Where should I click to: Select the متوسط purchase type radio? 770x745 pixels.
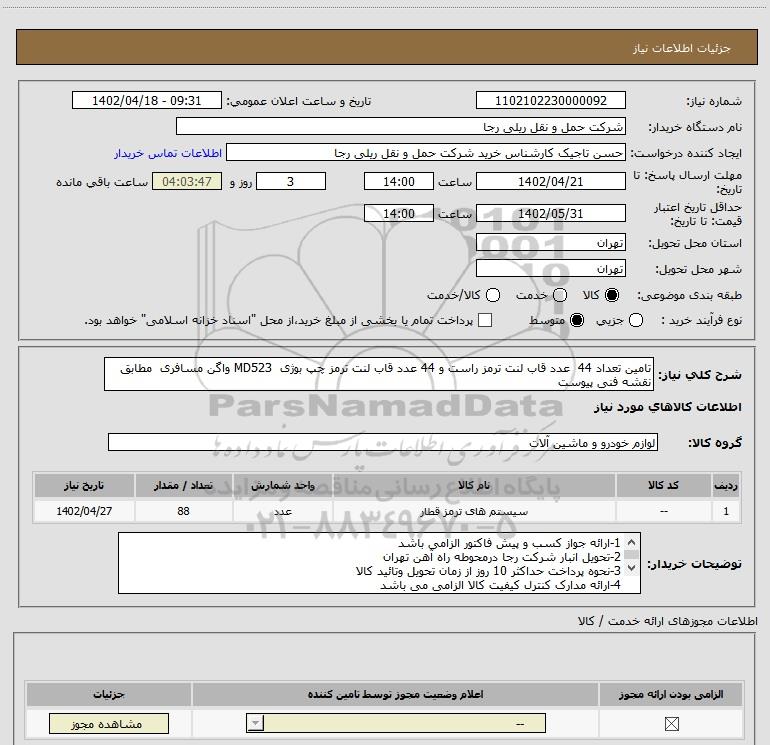point(577,320)
